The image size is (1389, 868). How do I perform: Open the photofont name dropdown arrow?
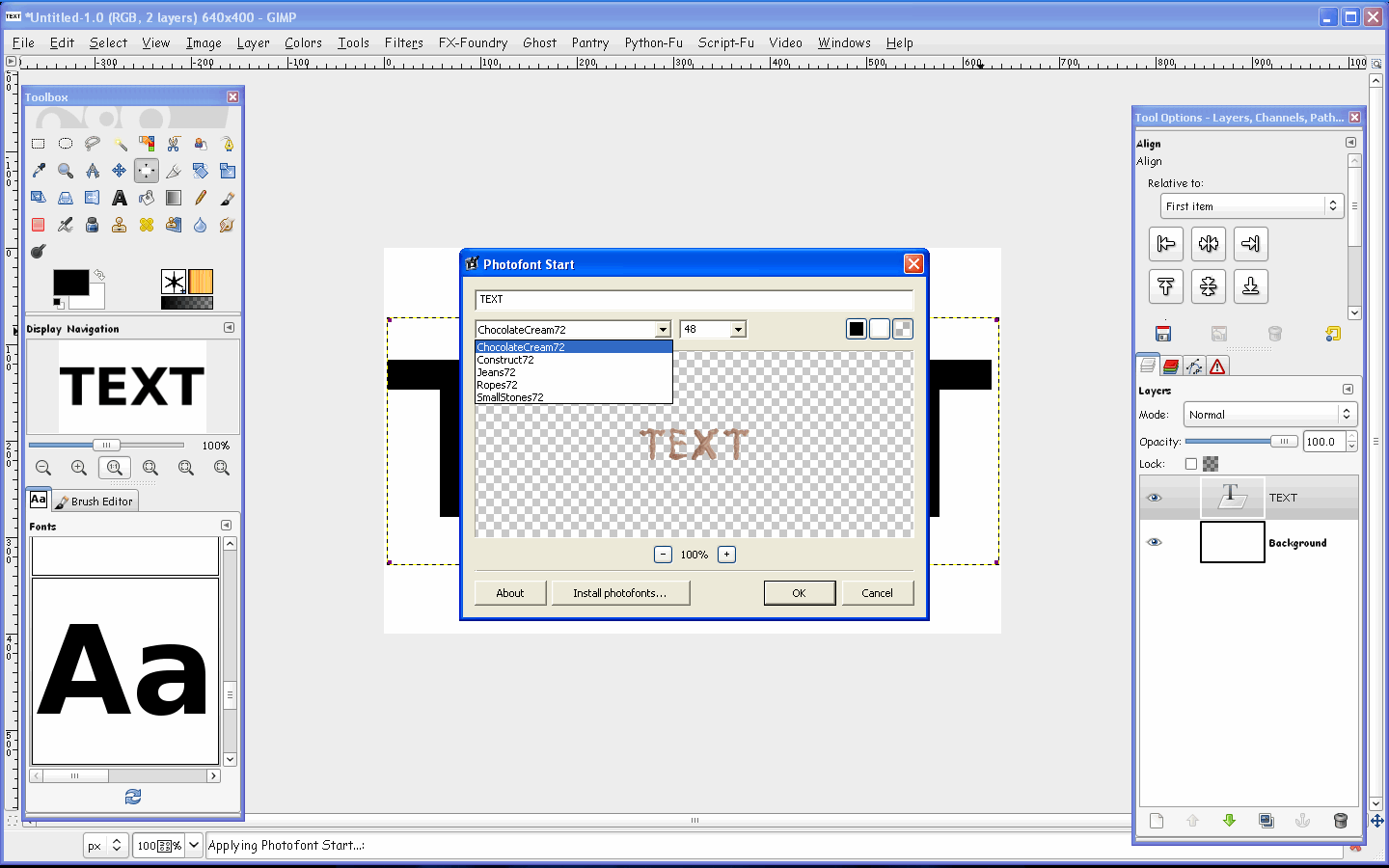(663, 330)
